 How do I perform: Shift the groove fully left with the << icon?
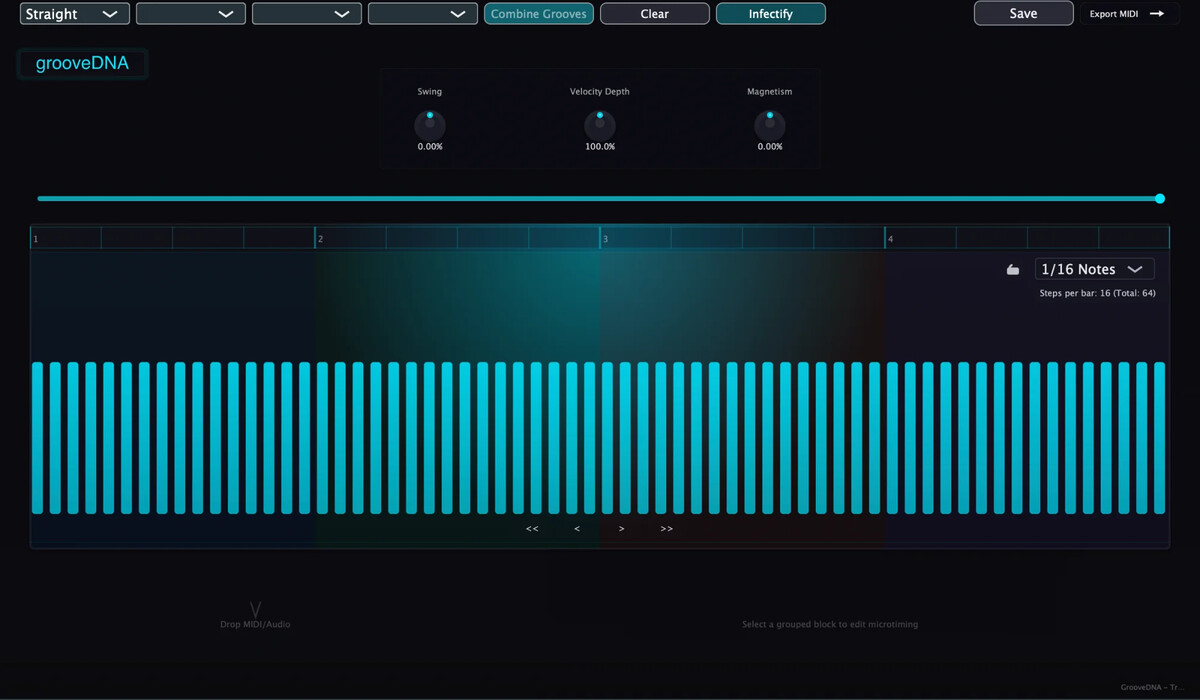[x=531, y=528]
